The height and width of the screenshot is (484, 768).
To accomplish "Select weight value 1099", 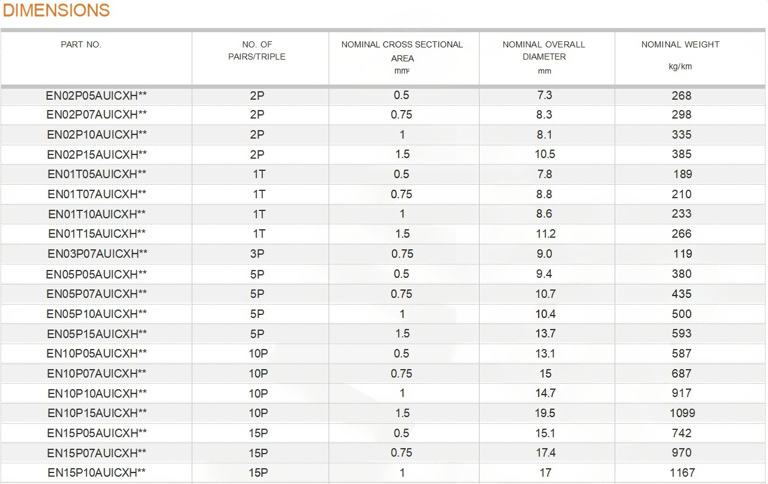I will pos(682,413).
